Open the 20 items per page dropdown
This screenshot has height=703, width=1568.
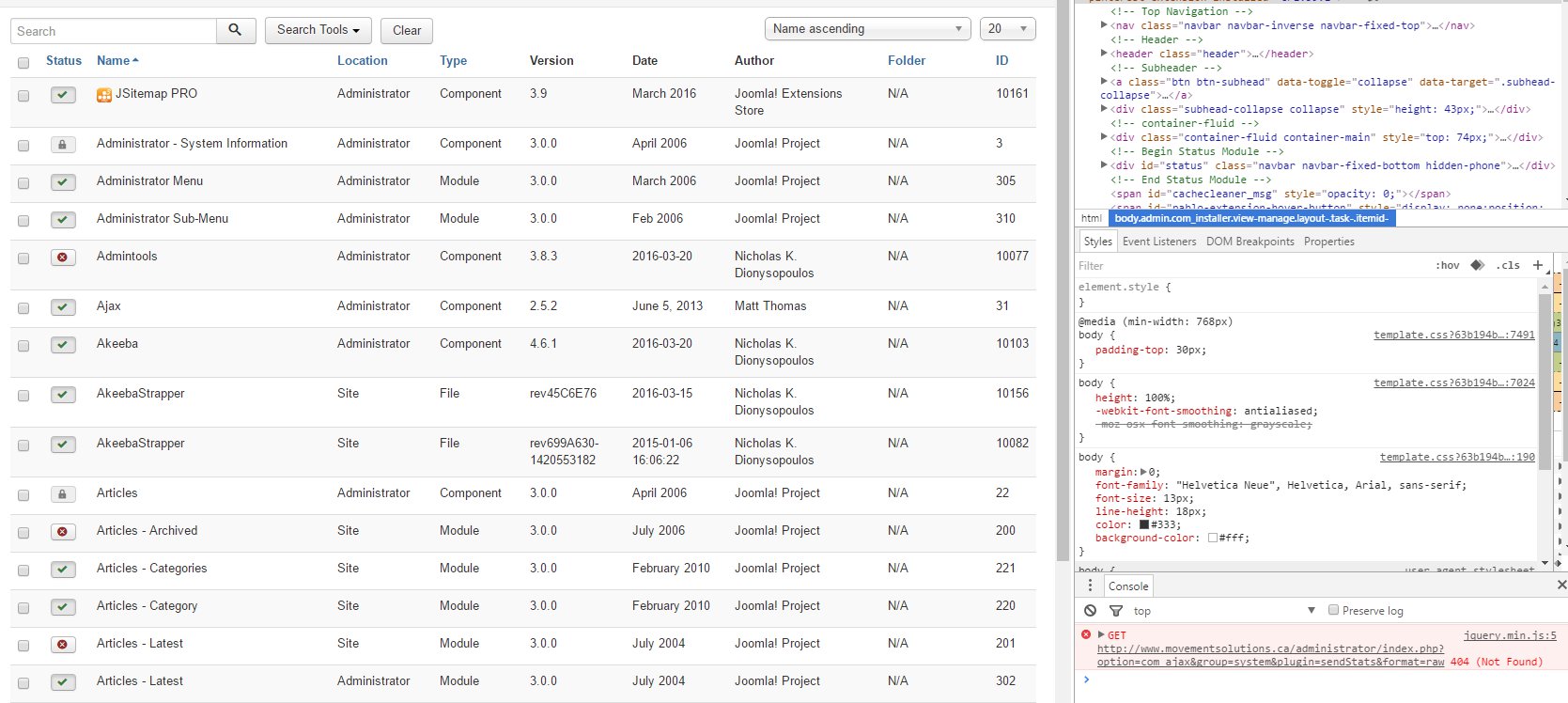pyautogui.click(x=1007, y=29)
